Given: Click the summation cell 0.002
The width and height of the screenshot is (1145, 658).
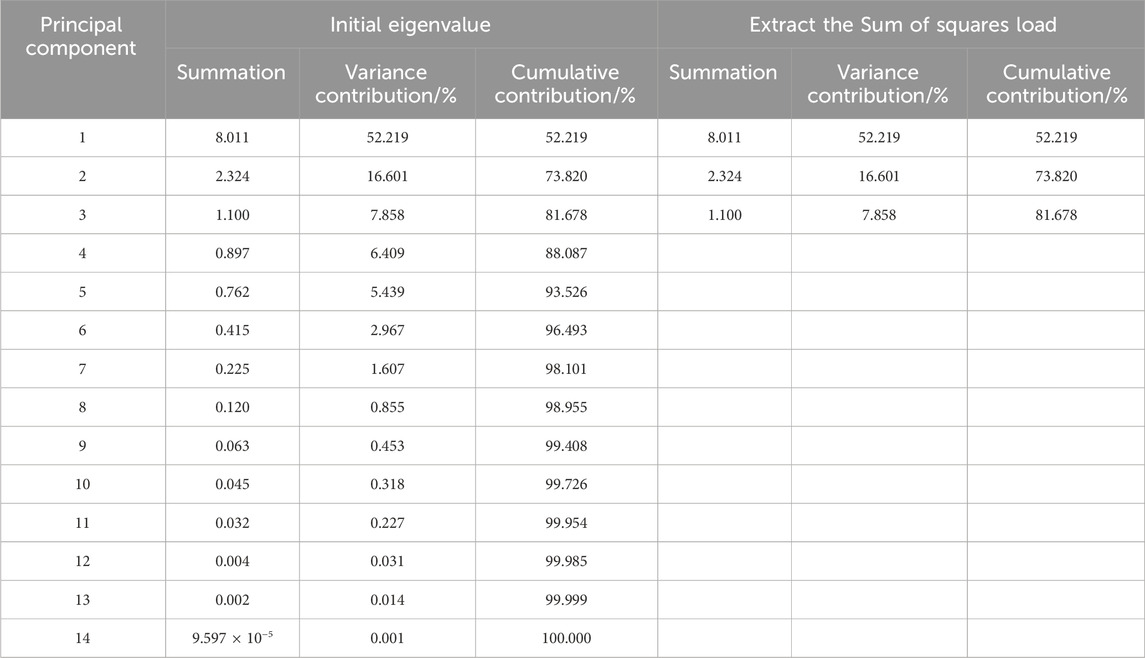Looking at the screenshot, I should tap(232, 600).
